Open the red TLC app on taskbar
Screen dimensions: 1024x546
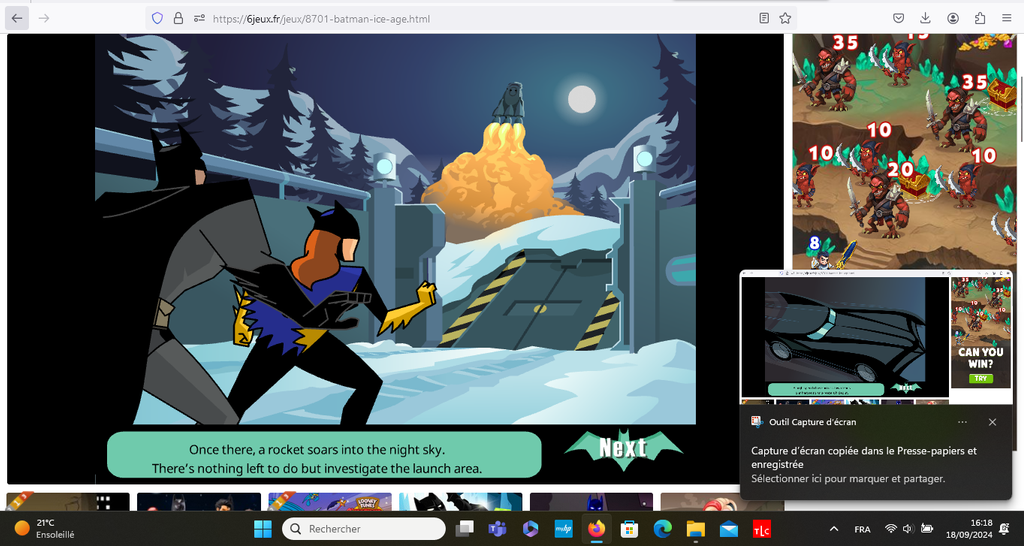761,528
